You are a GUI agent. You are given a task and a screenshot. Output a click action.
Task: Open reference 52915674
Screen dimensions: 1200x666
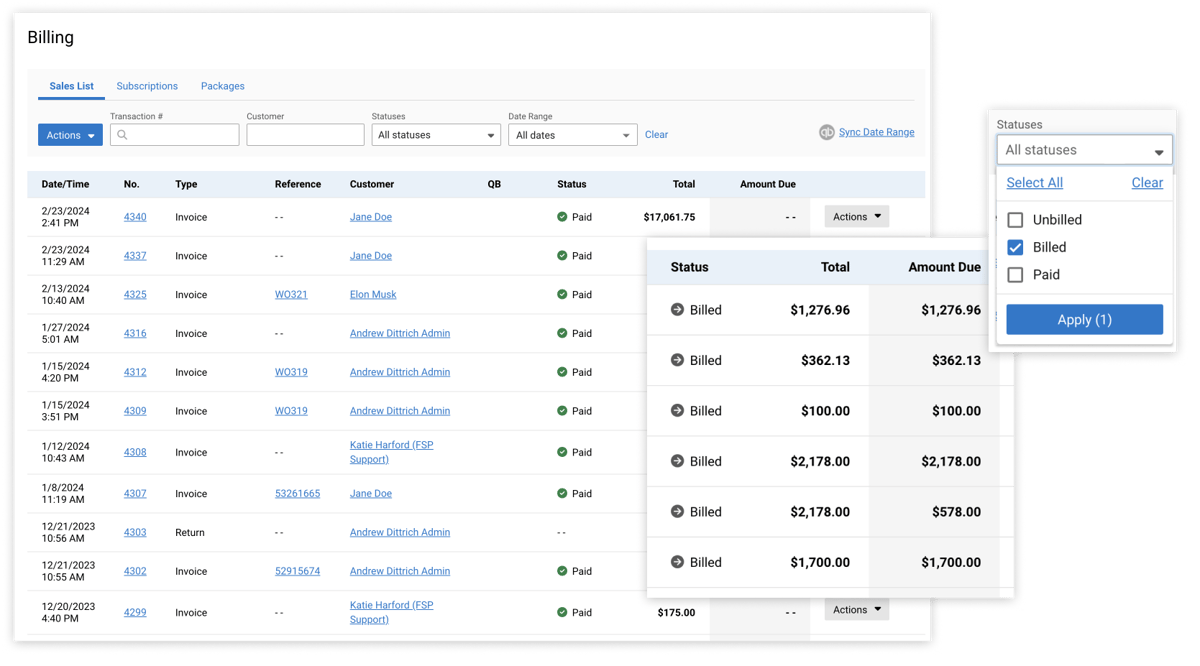tap(297, 572)
